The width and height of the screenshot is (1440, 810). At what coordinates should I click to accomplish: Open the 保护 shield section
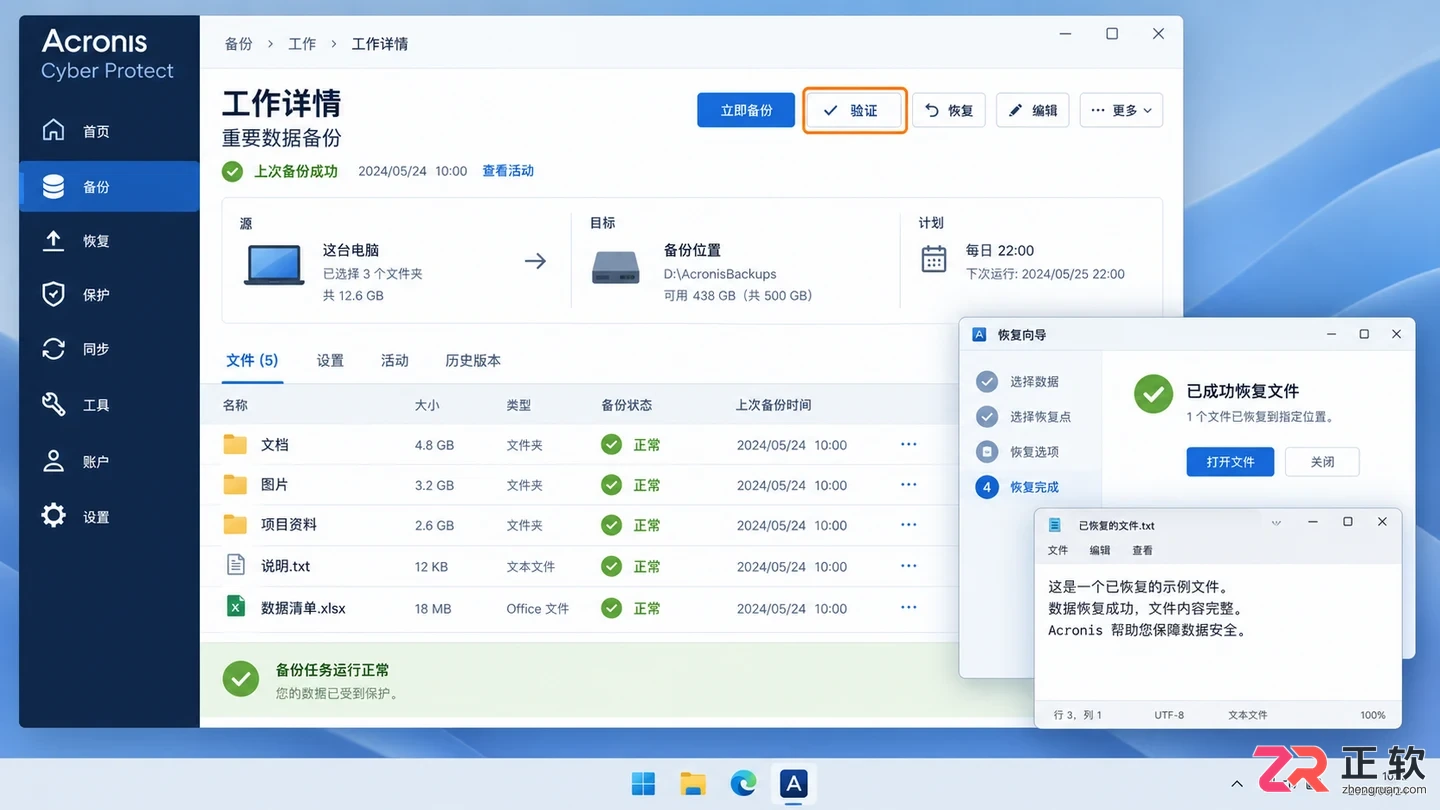point(109,295)
